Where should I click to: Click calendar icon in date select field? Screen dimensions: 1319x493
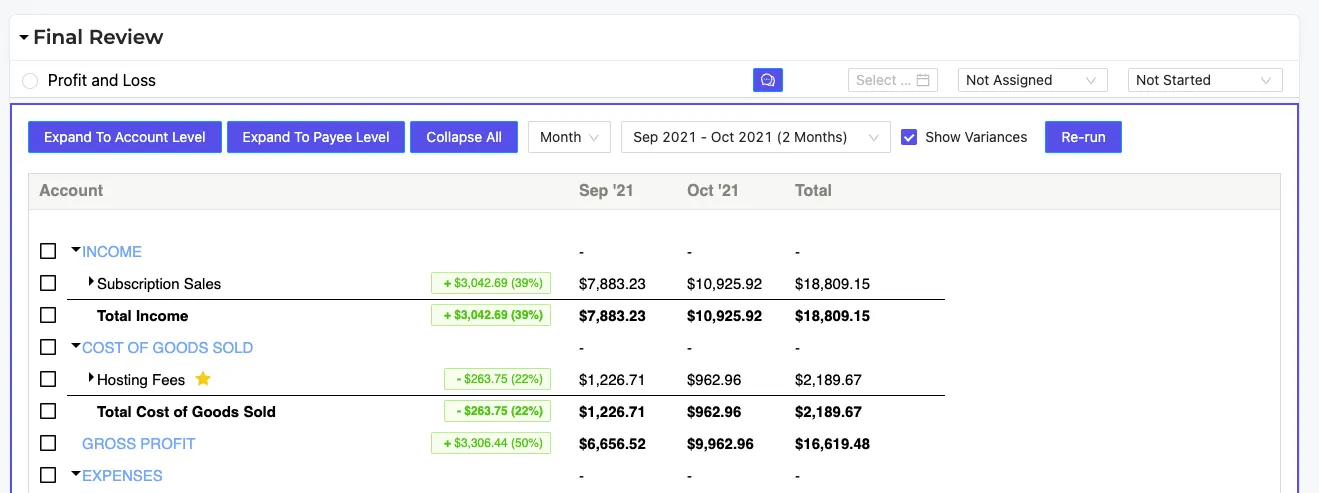923,80
